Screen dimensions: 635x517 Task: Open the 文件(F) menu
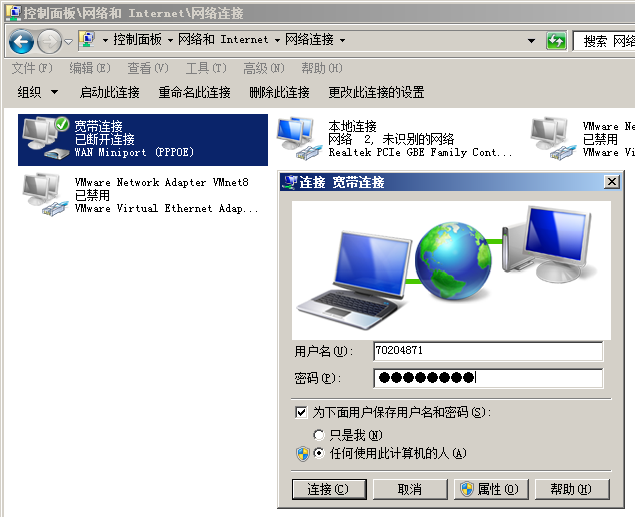pos(31,68)
